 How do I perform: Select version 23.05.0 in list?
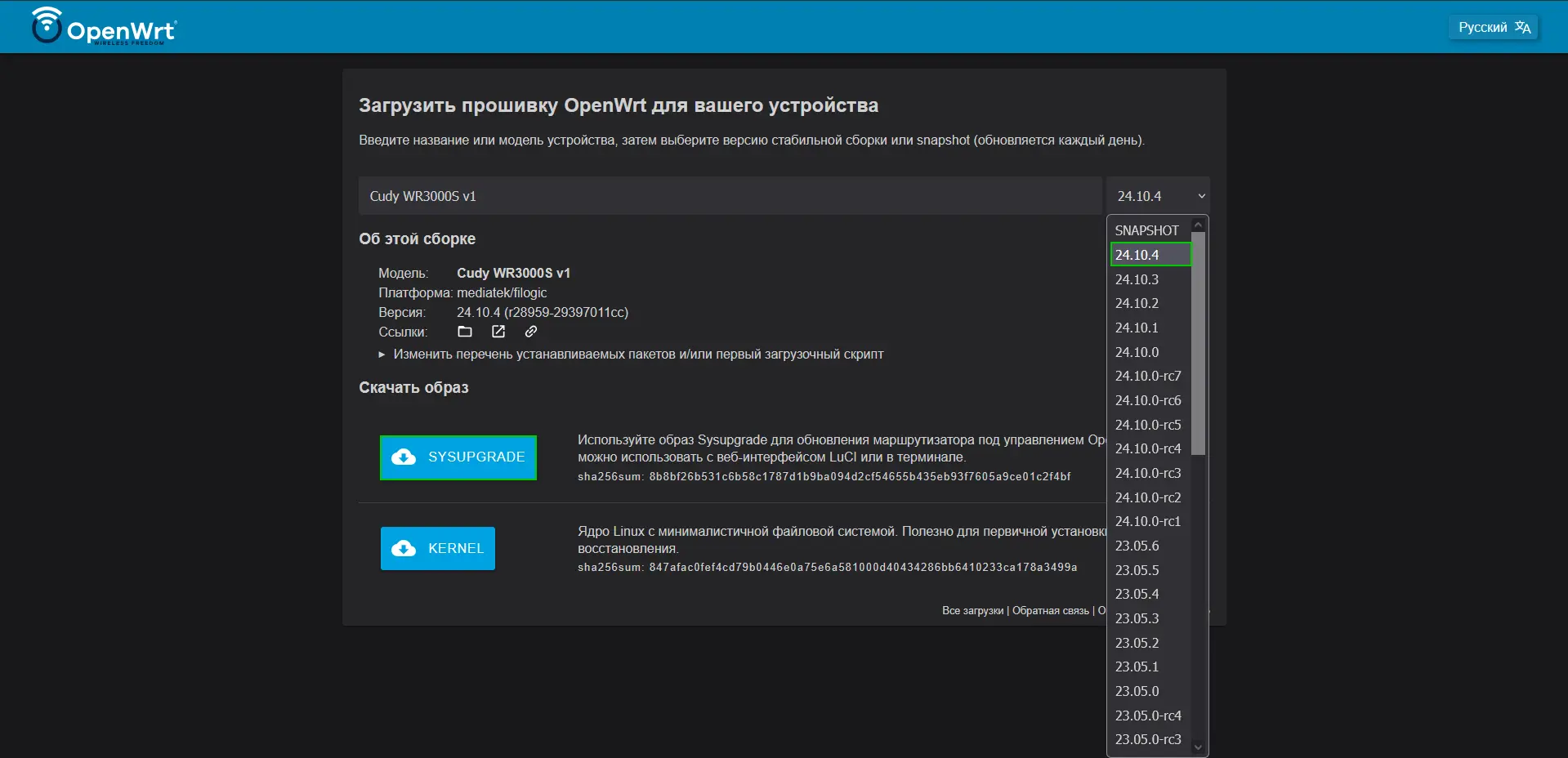[x=1137, y=691]
